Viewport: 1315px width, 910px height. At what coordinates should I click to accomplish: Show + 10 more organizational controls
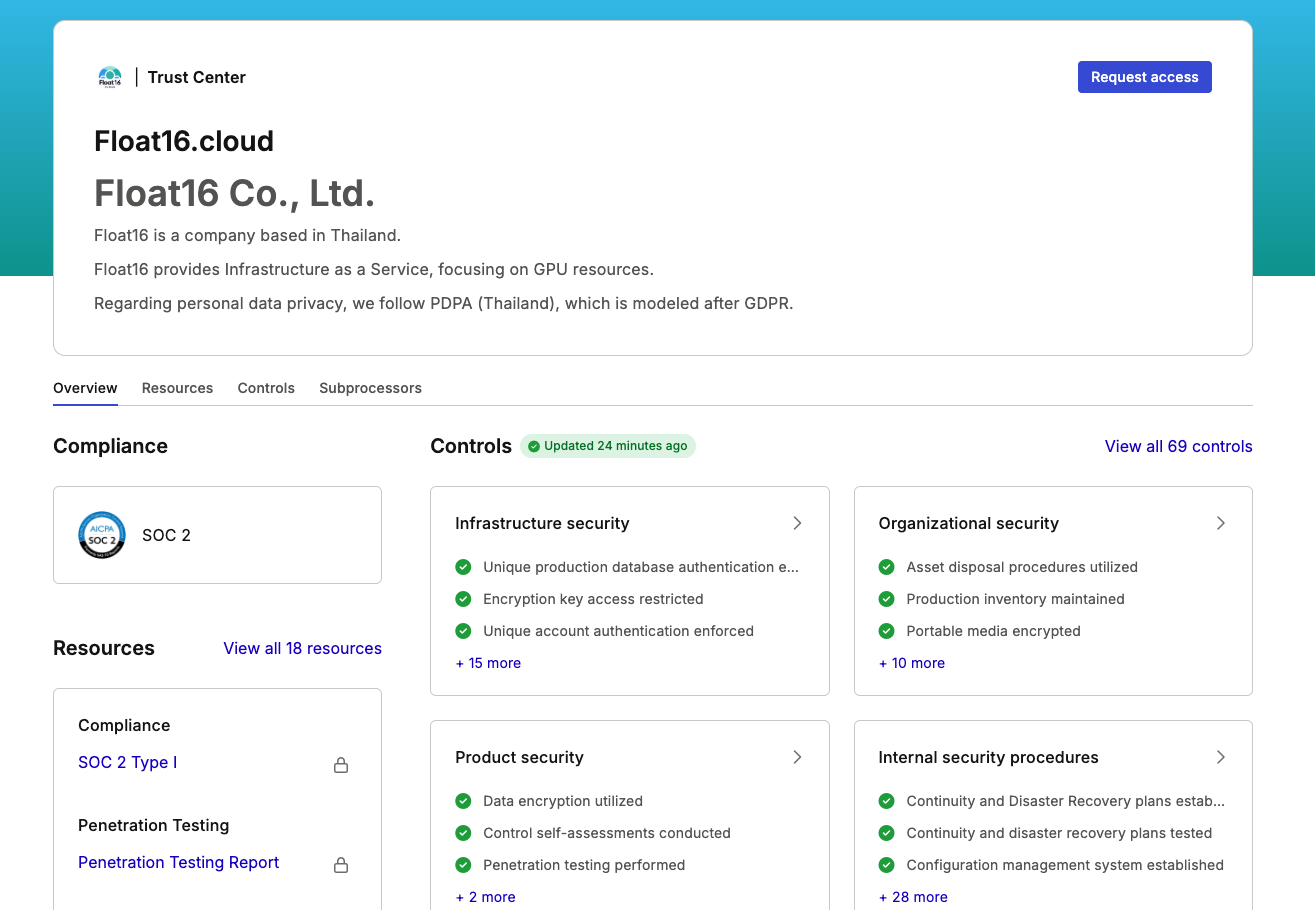pyautogui.click(x=912, y=663)
